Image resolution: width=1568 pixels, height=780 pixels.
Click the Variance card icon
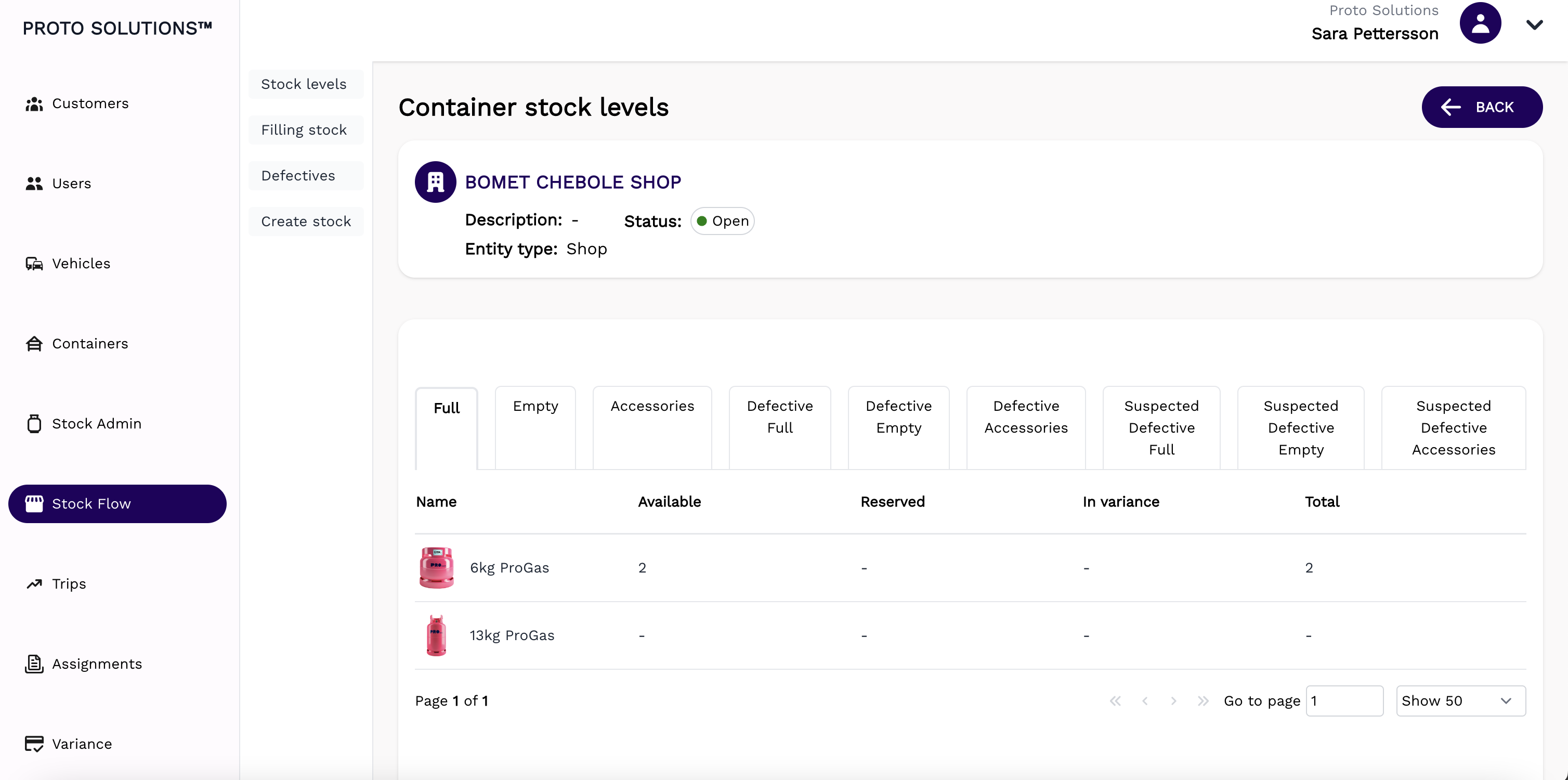point(34,744)
